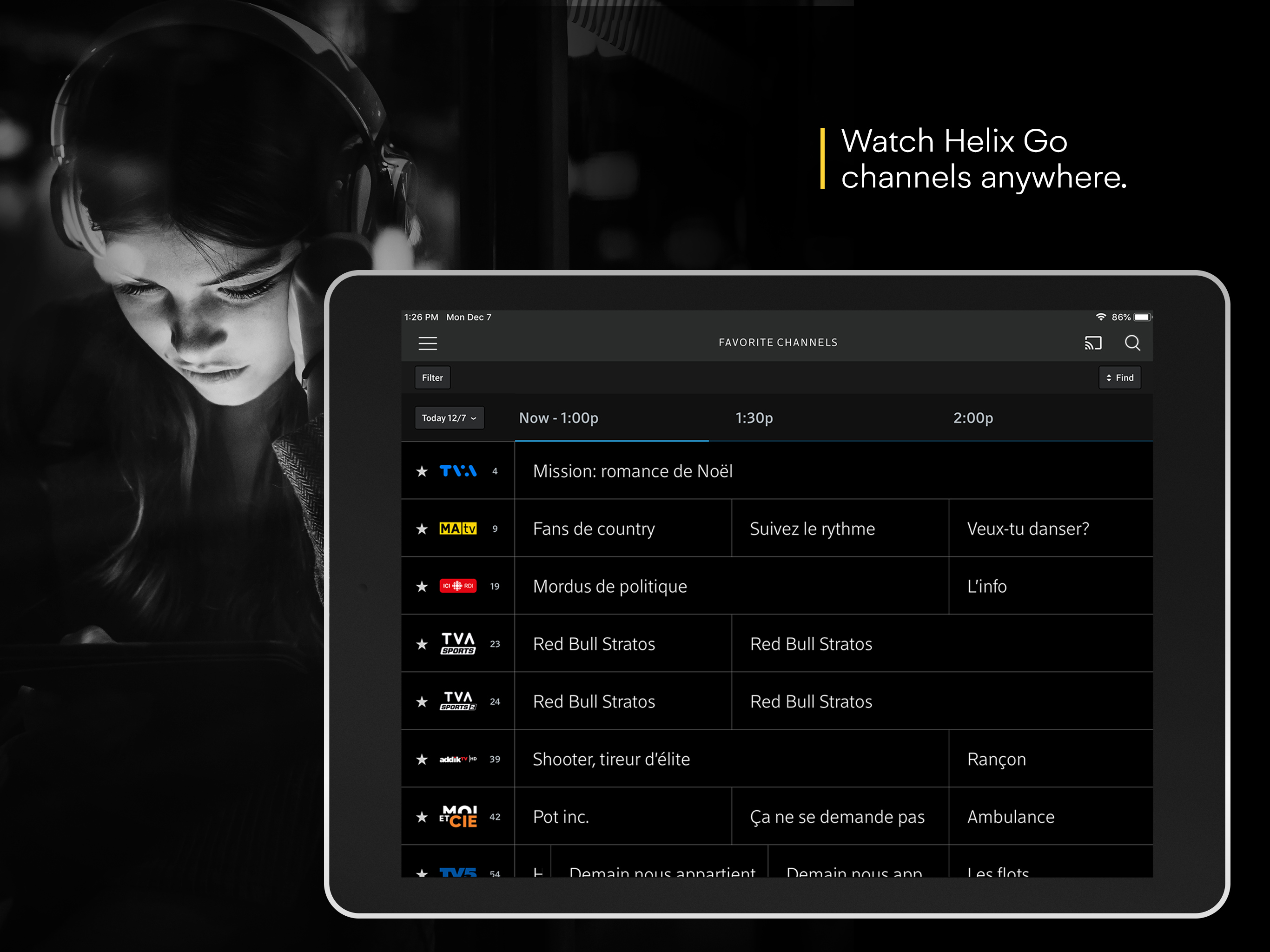Open Suivez le rythme program
1270x952 pixels.
pos(840,528)
